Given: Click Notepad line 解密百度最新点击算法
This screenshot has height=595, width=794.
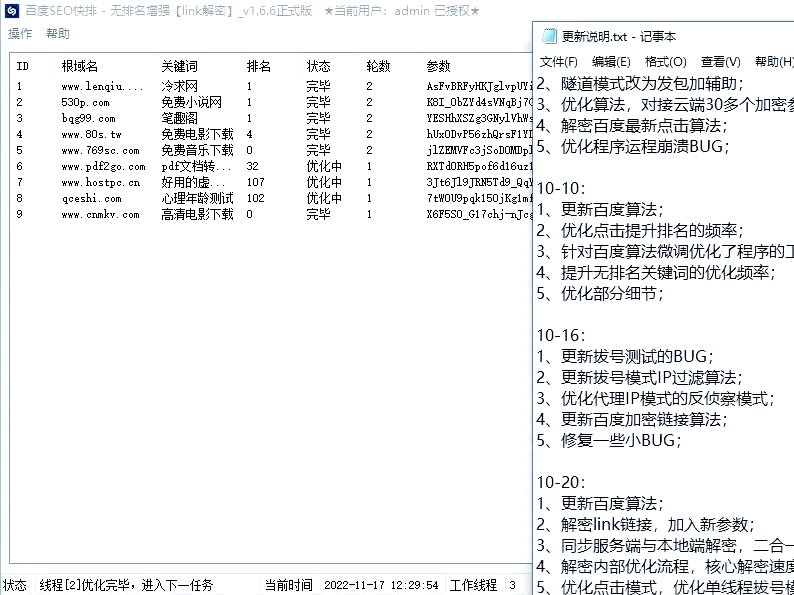Looking at the screenshot, I should pos(632,125).
